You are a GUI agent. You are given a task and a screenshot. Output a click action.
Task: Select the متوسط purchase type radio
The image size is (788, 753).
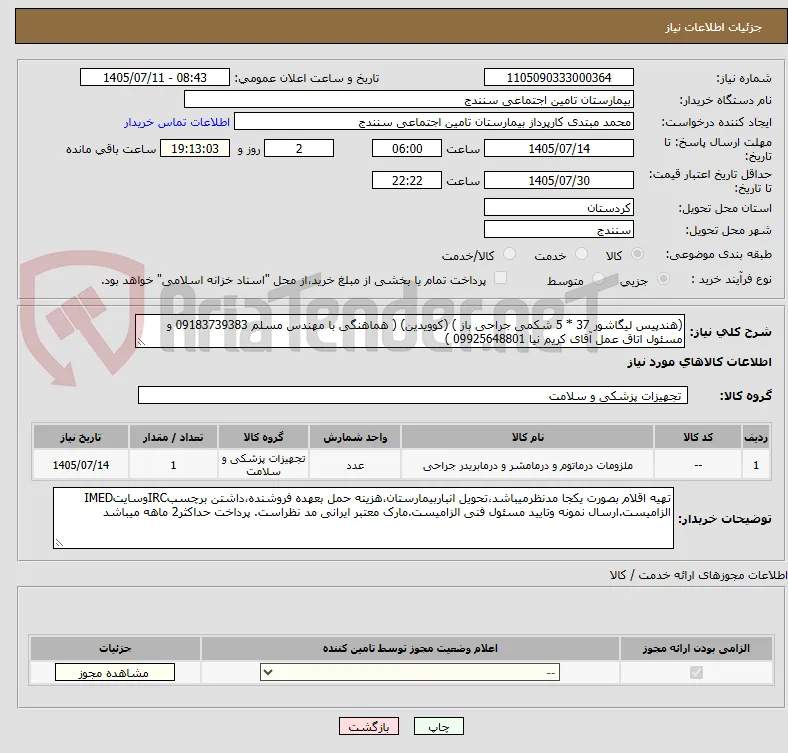coord(599,278)
